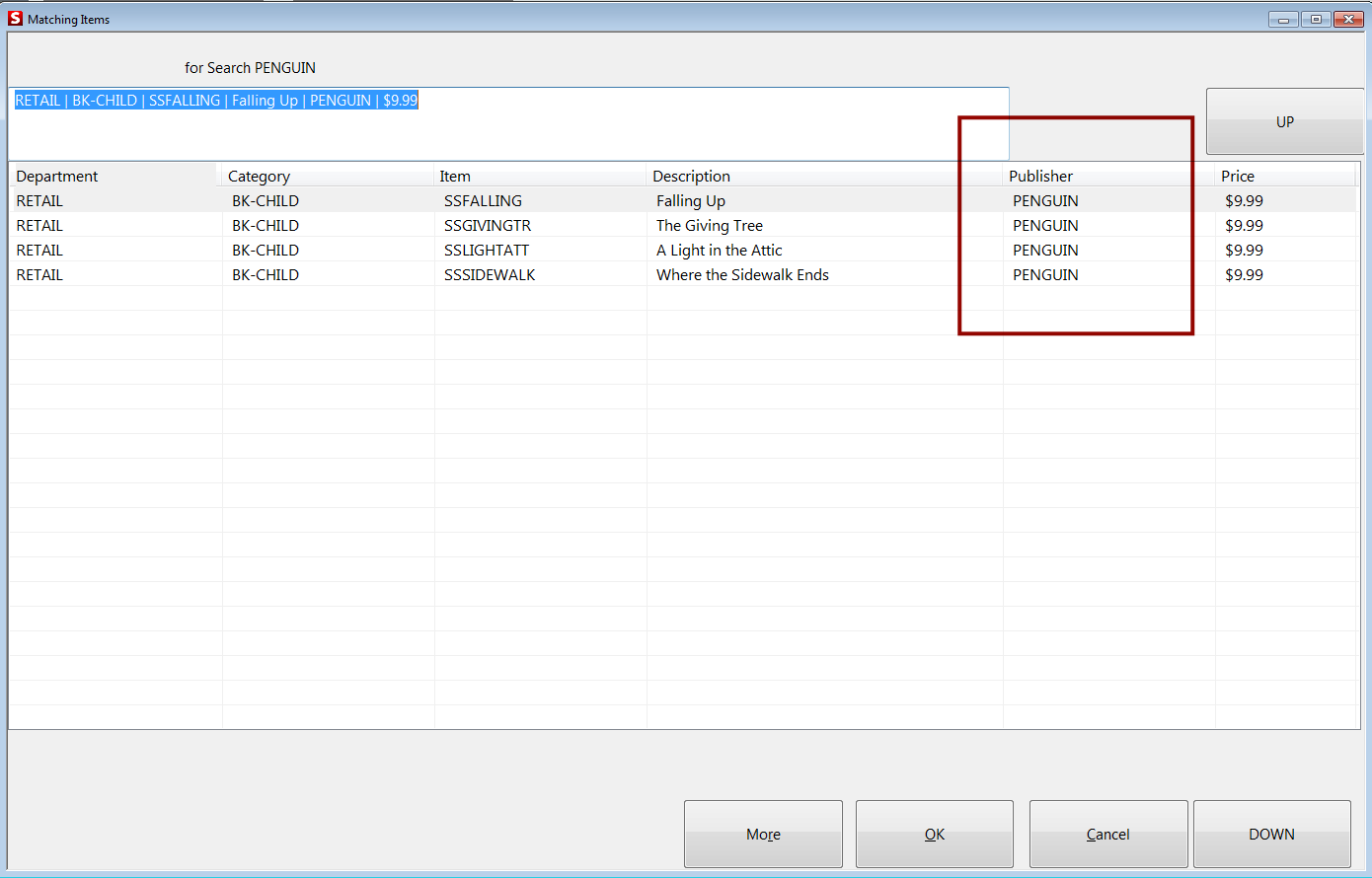
Task: Click PENGUIN in the Publisher column for SSGIVINGTR
Action: [1045, 225]
